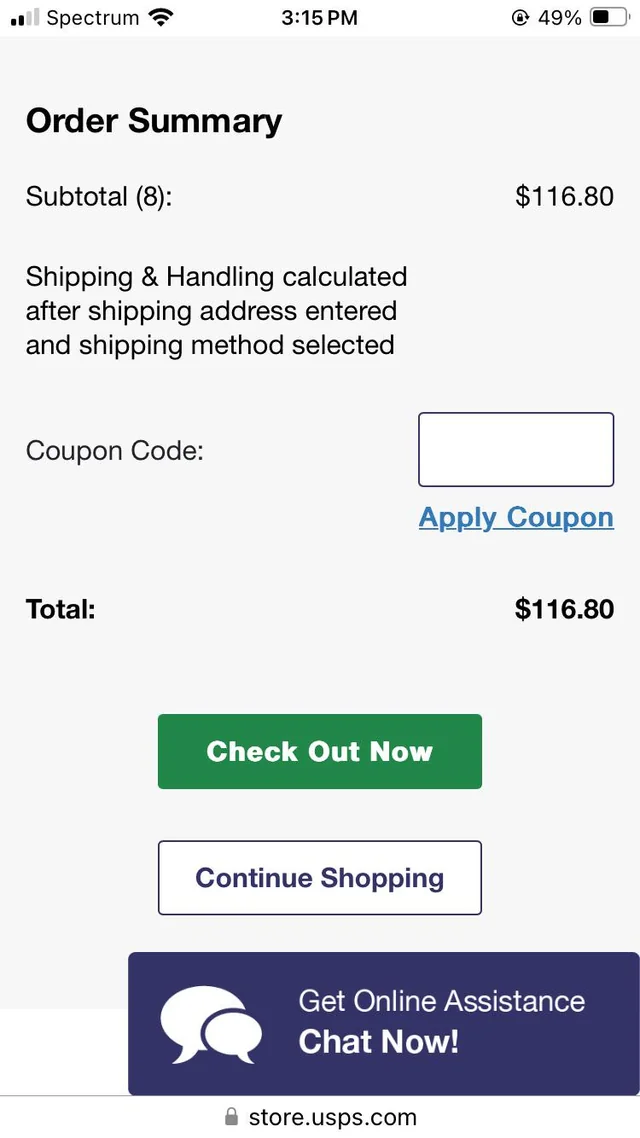Image resolution: width=640 pixels, height=1138 pixels.
Task: Click the subtotal price $116.80
Action: pyautogui.click(x=564, y=196)
